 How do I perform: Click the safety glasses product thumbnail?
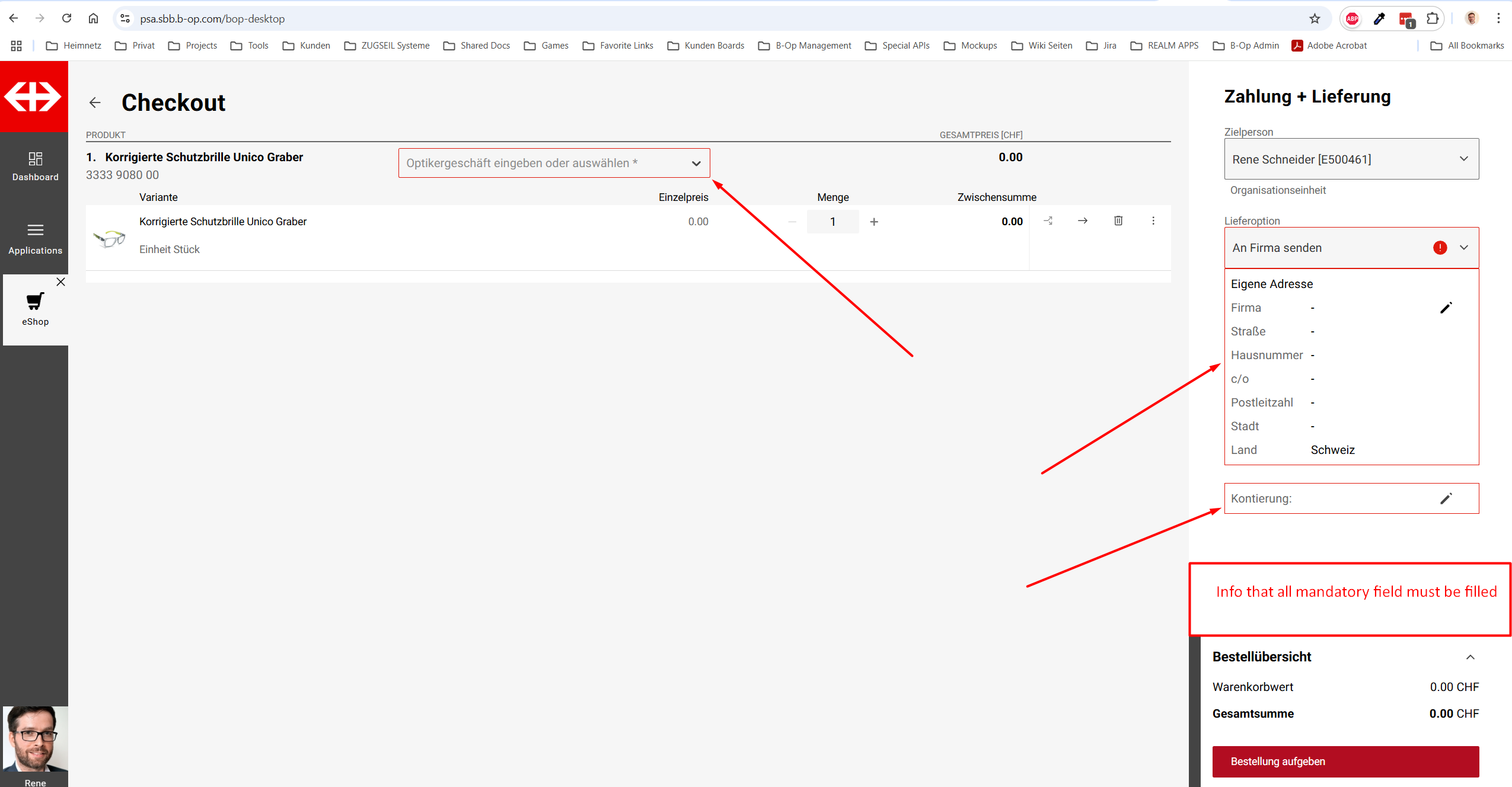(x=110, y=238)
